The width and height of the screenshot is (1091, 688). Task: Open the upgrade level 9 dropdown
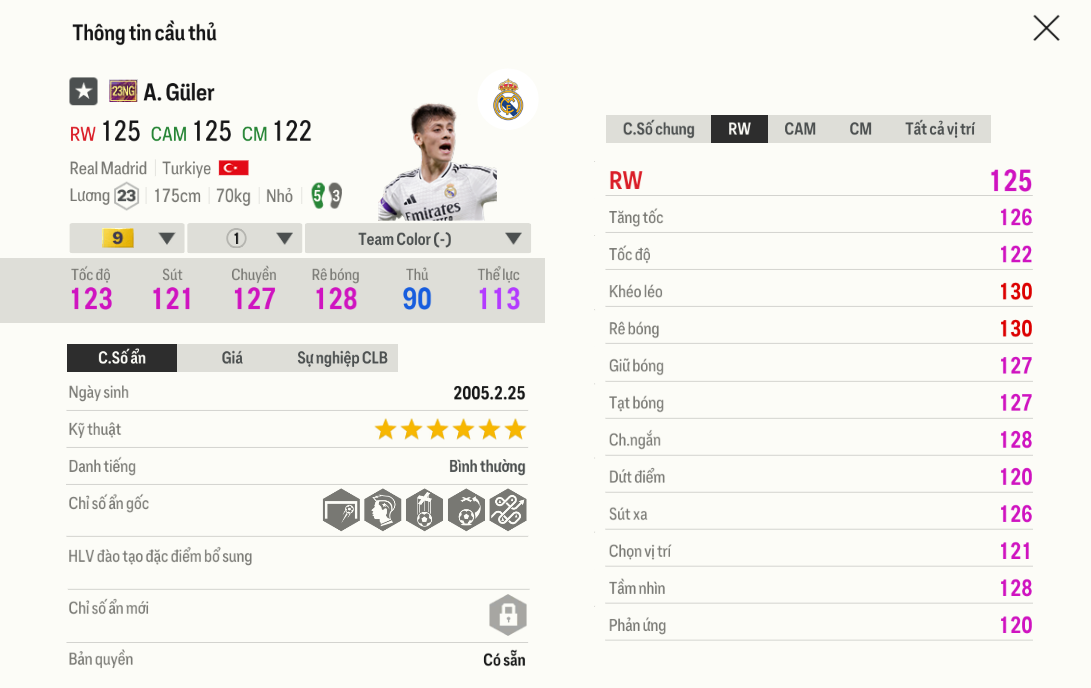(x=126, y=239)
